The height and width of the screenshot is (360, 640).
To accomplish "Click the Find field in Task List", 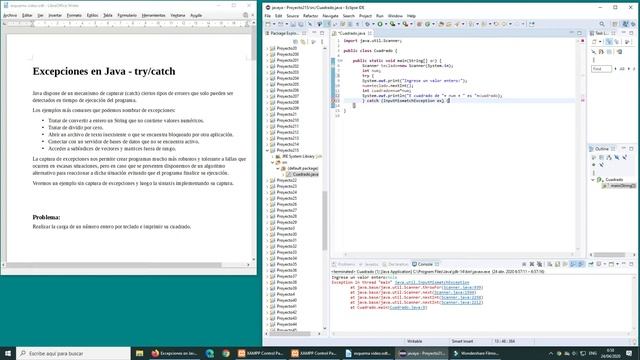I will coord(601,69).
